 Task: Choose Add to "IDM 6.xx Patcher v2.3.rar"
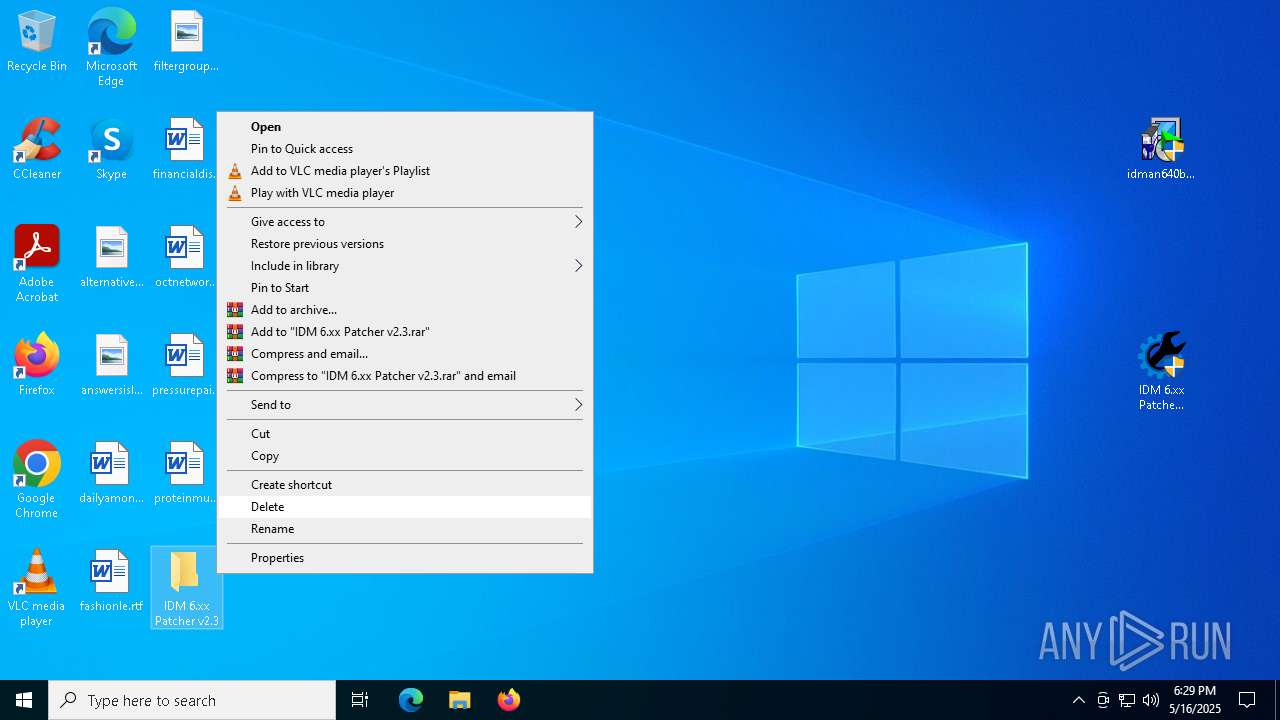(x=405, y=332)
